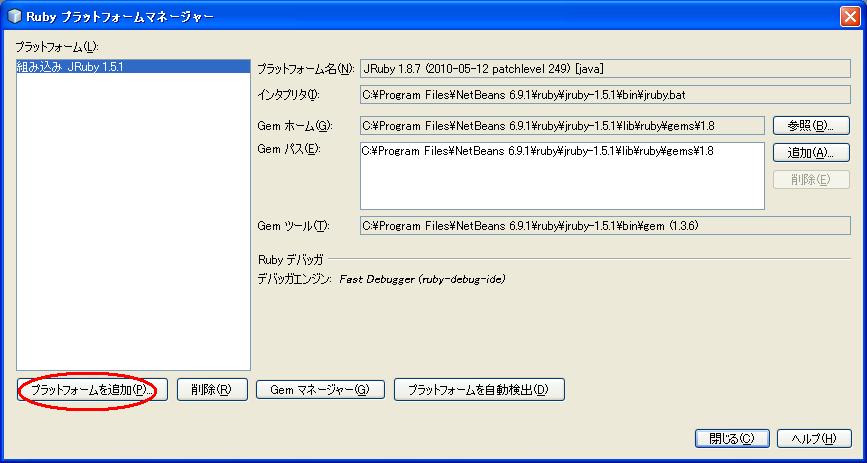
Task: Click the 閉じる(C) button
Action: tap(732, 439)
